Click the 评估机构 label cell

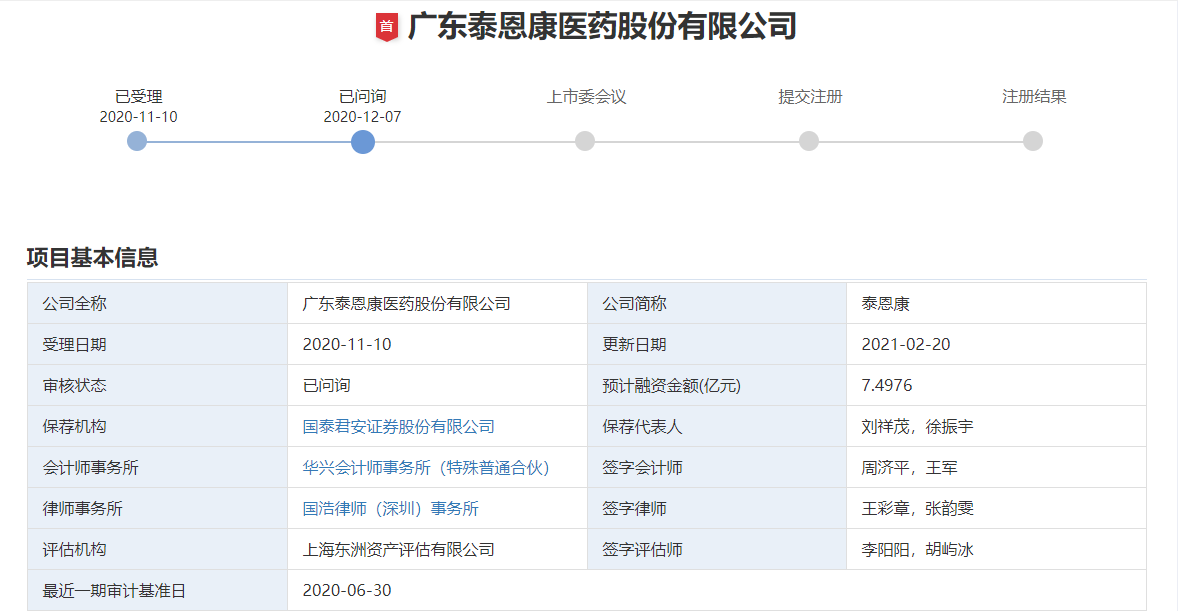tap(158, 549)
